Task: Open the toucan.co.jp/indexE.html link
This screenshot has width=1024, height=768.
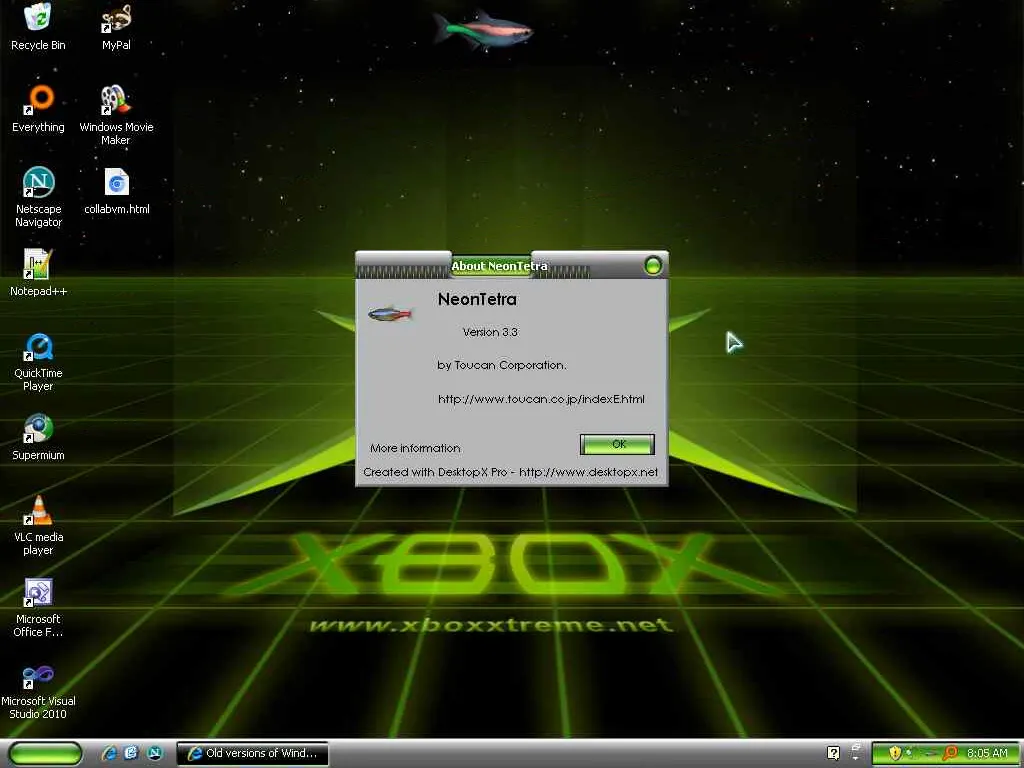Action: [x=541, y=399]
